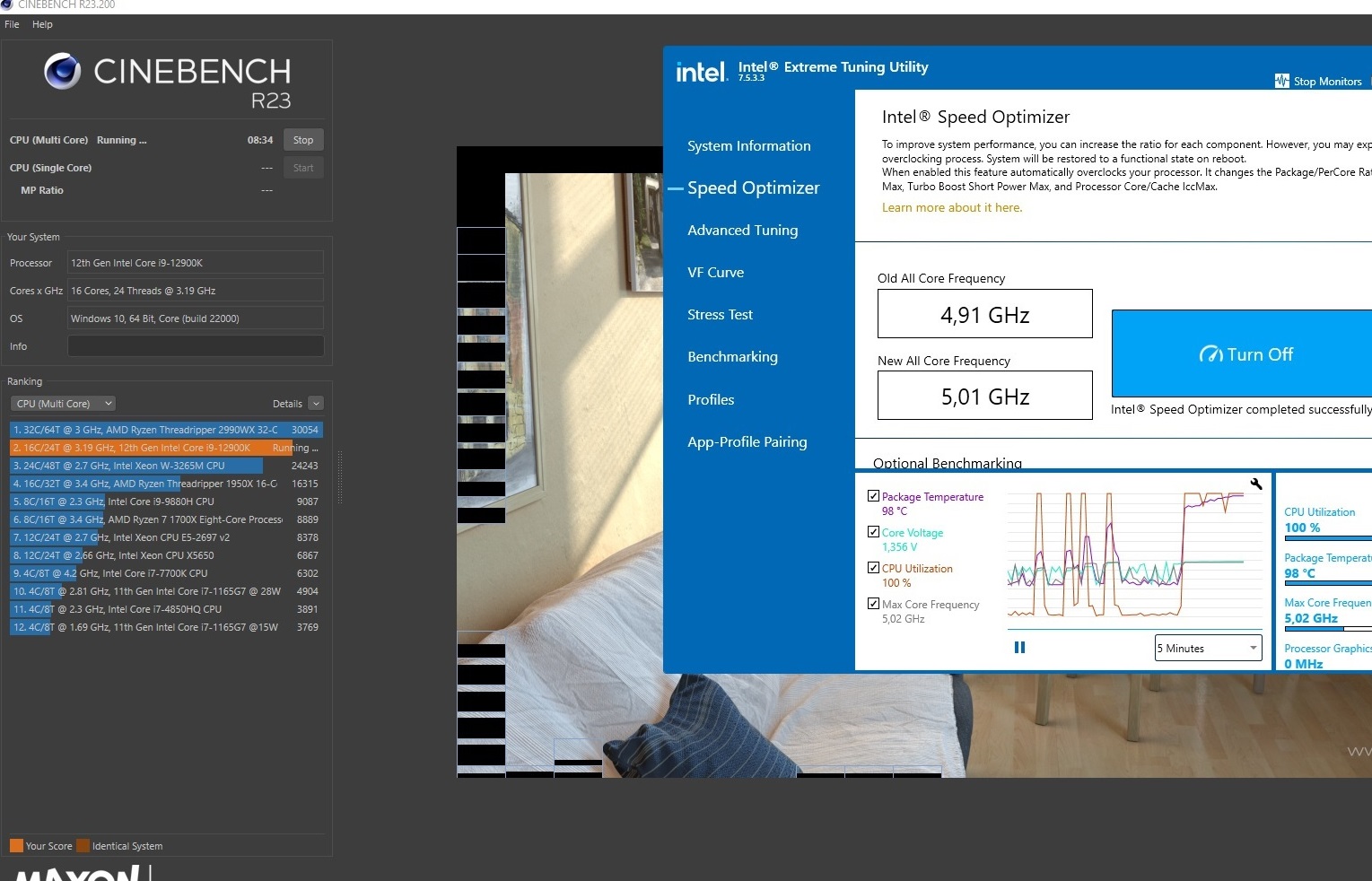Viewport: 1372px width, 881px height.
Task: Click the Cinebench title bar icon
Action: (6, 4)
